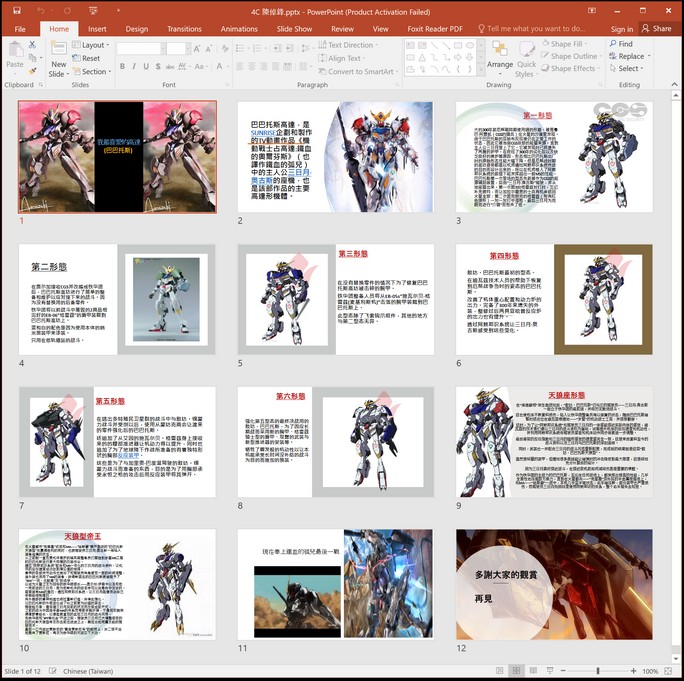
Task: Increase font size with larger A icon
Action: pos(197,48)
